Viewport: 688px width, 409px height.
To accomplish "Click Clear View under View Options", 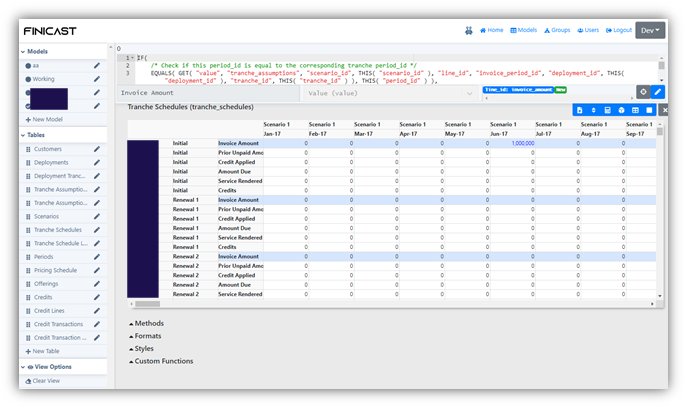I will (43, 381).
